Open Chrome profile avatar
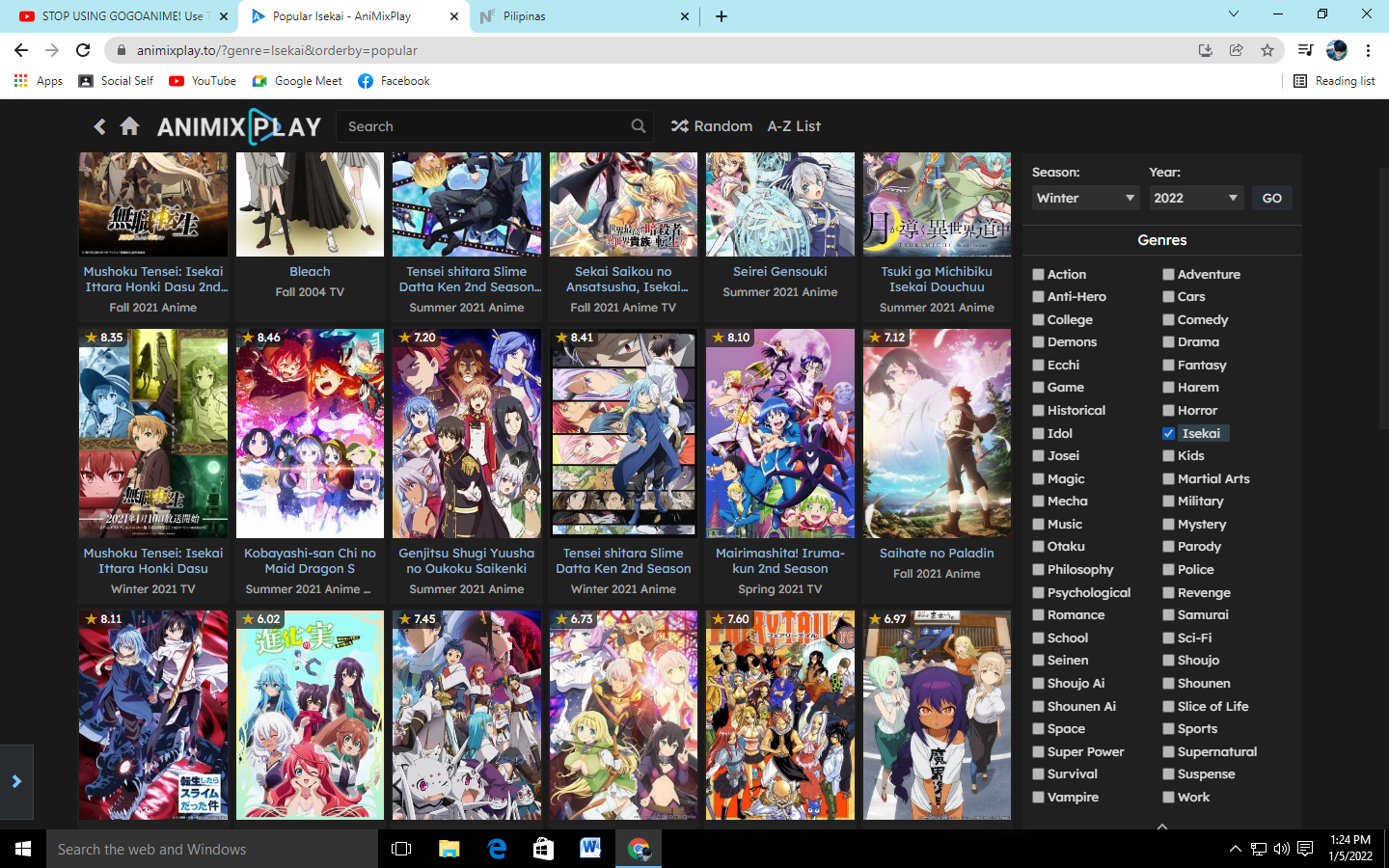The image size is (1389, 868). click(x=1337, y=50)
